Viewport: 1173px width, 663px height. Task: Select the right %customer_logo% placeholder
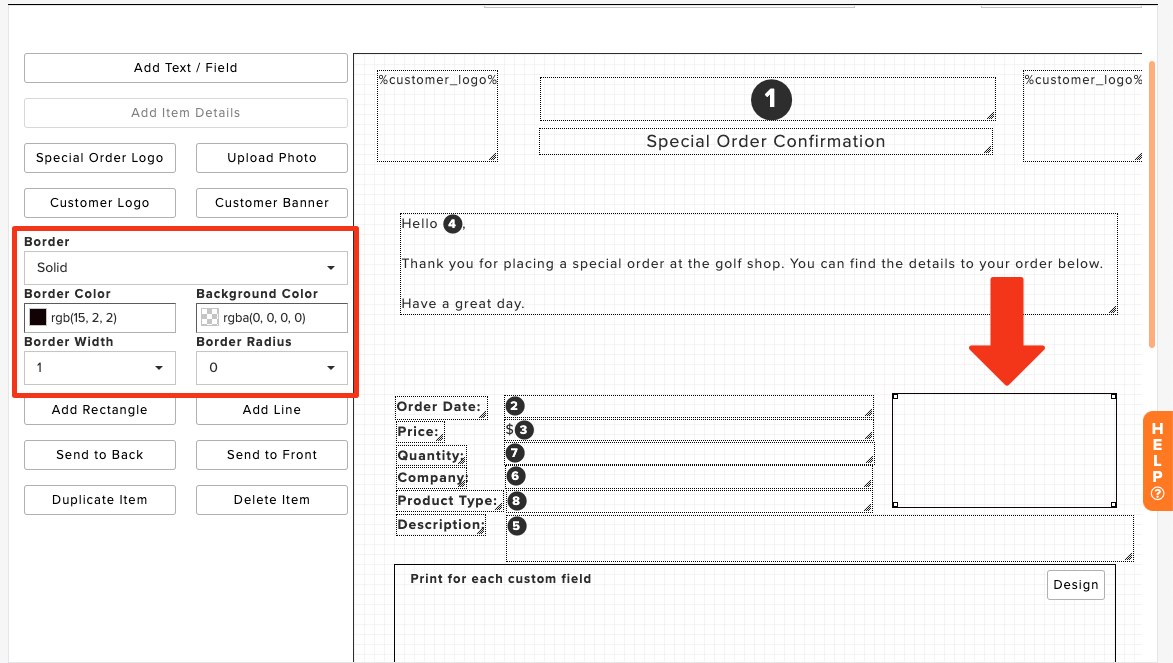1082,117
